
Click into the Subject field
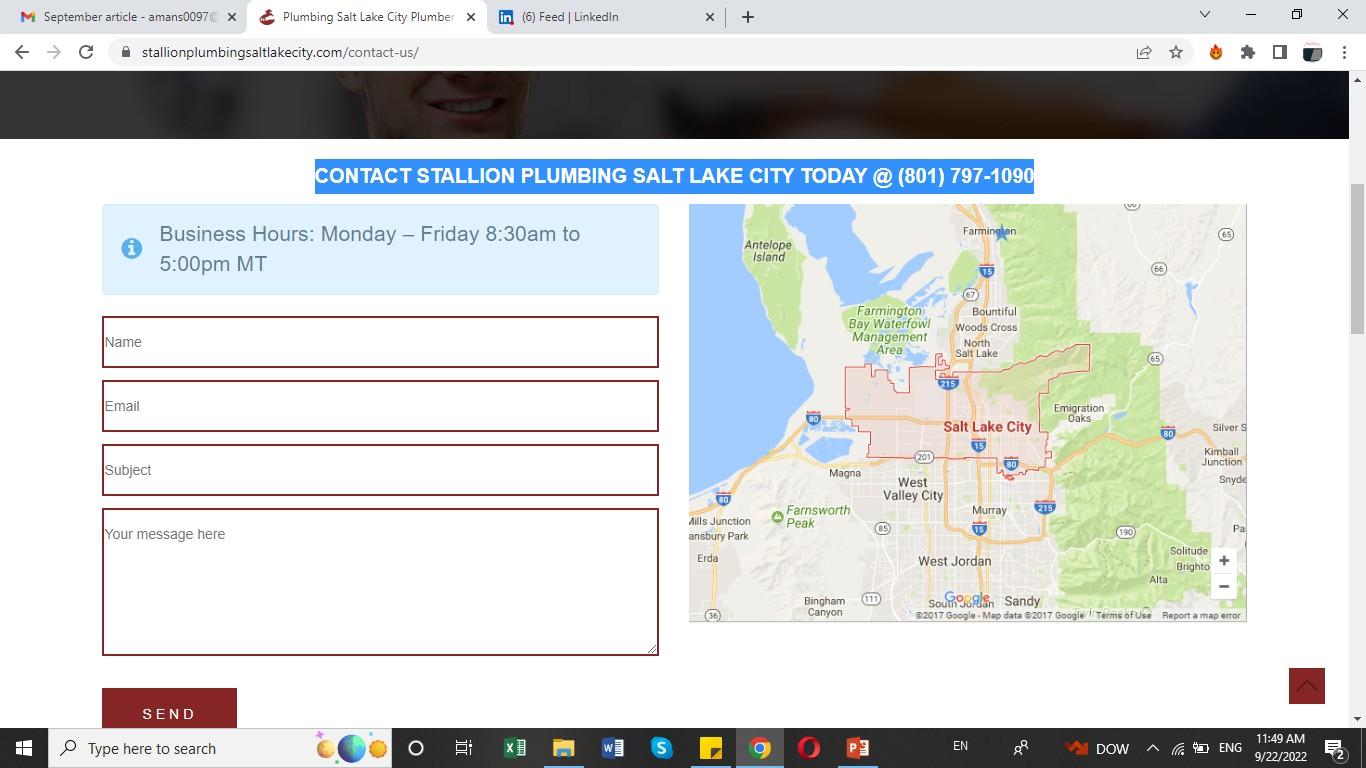pyautogui.click(x=380, y=470)
